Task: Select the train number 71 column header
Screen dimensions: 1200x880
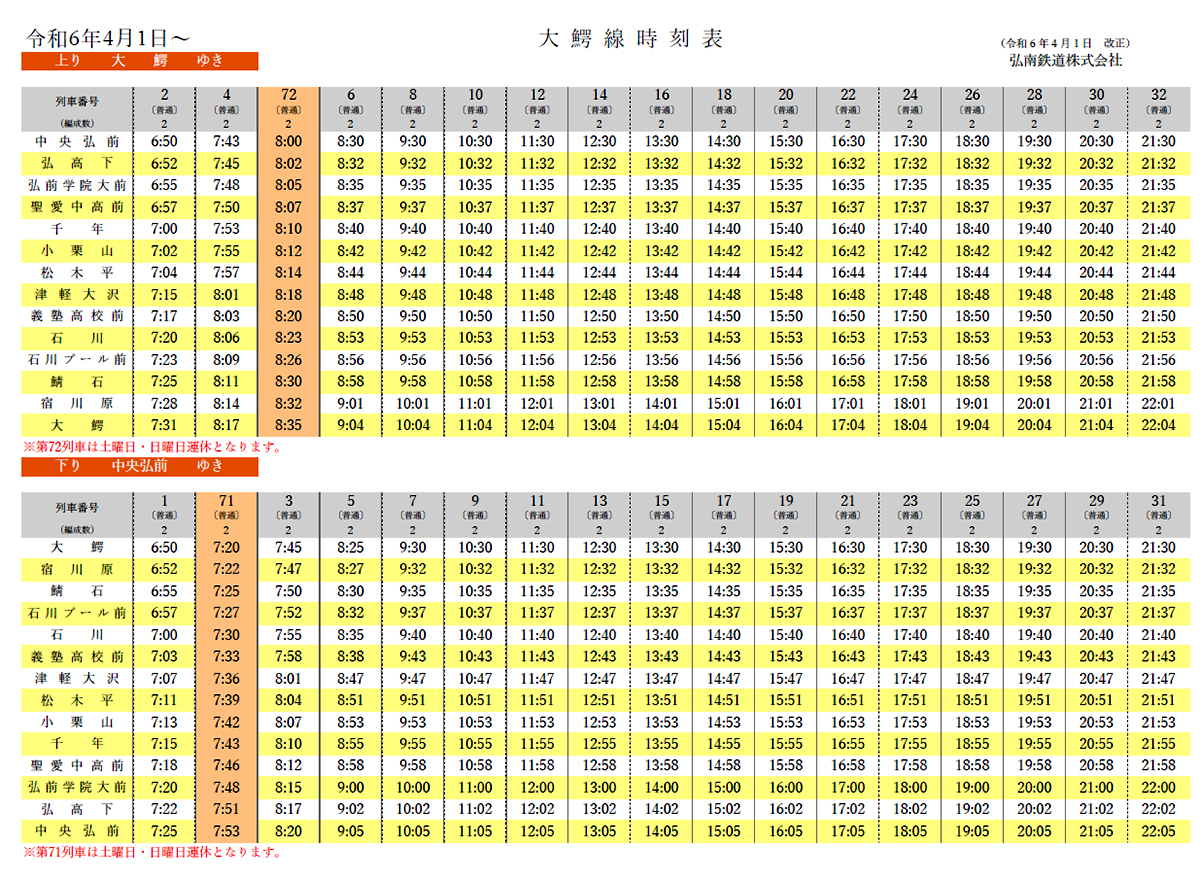Action: (226, 501)
